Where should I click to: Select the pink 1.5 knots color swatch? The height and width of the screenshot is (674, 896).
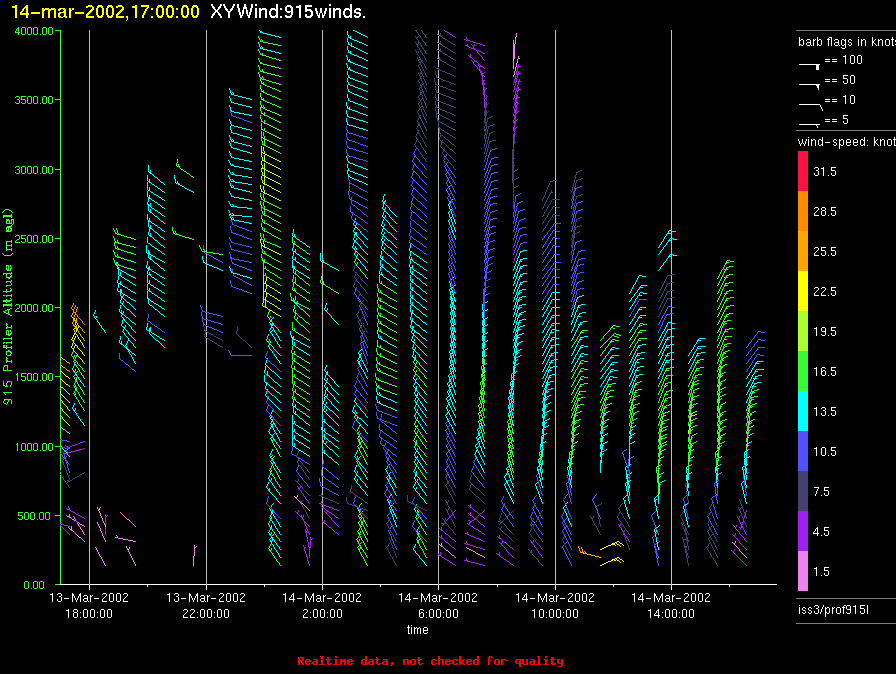click(803, 571)
